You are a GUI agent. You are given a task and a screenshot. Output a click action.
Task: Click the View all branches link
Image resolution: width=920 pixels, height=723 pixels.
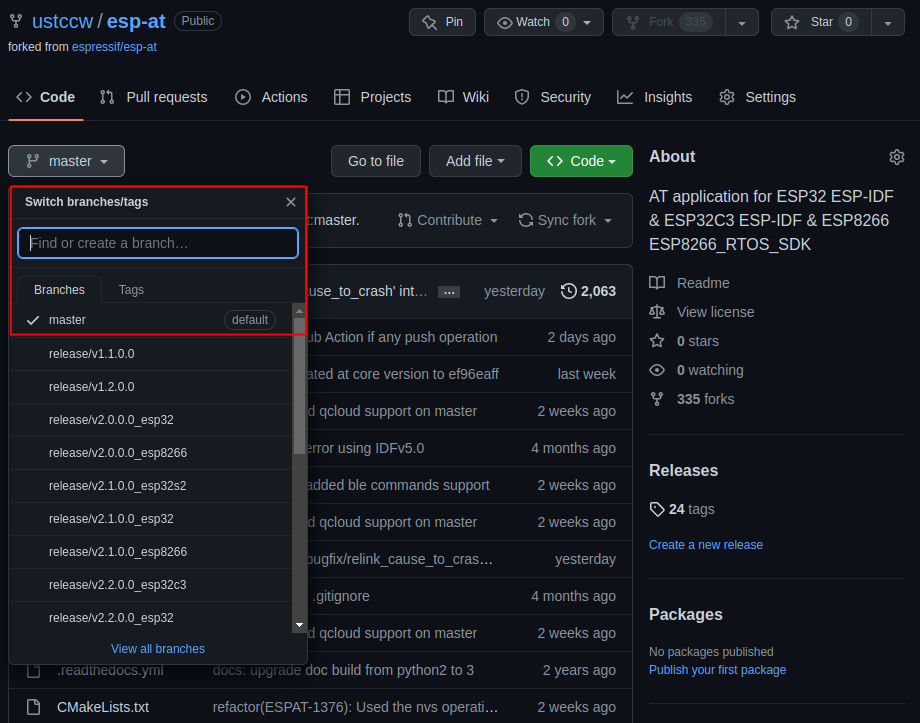(x=157, y=648)
